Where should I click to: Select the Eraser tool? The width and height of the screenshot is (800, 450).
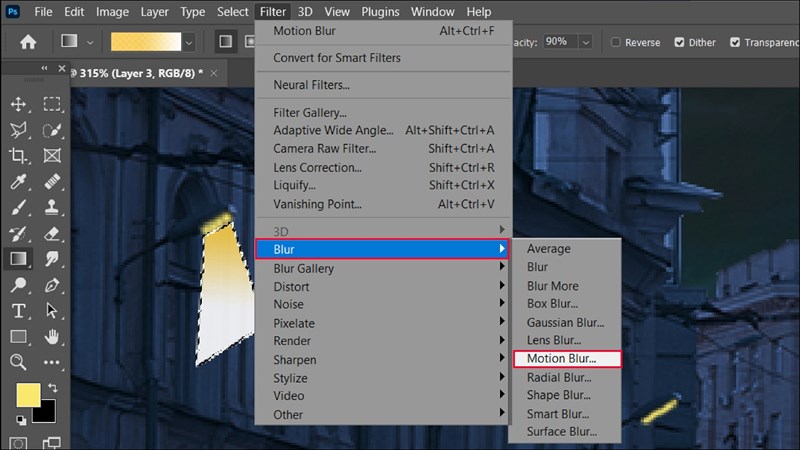tap(52, 234)
